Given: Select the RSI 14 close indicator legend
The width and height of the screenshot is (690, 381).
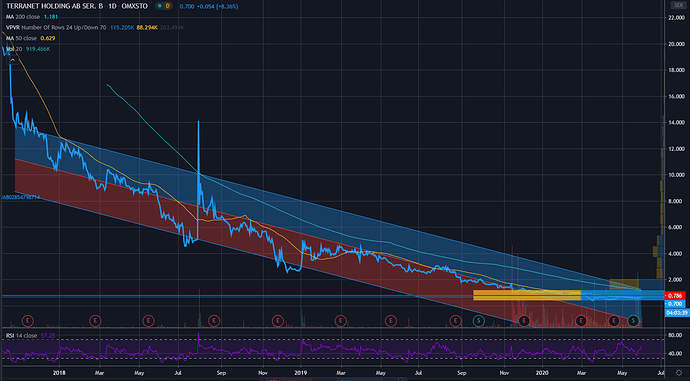Looking at the screenshot, I should click(22, 336).
